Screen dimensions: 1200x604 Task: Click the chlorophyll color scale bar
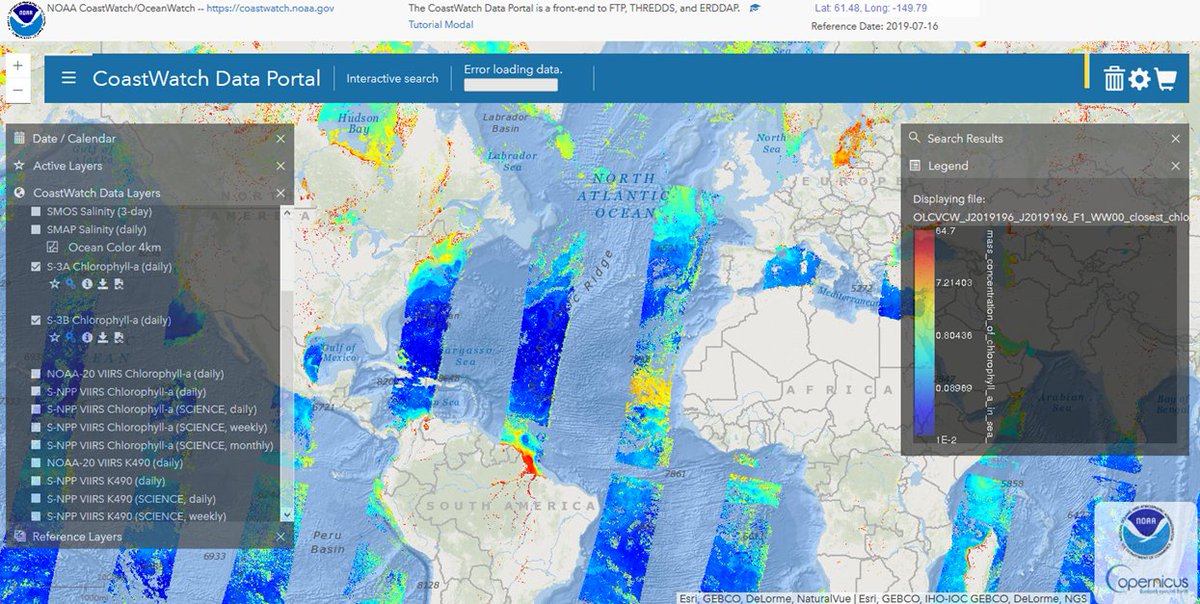923,332
